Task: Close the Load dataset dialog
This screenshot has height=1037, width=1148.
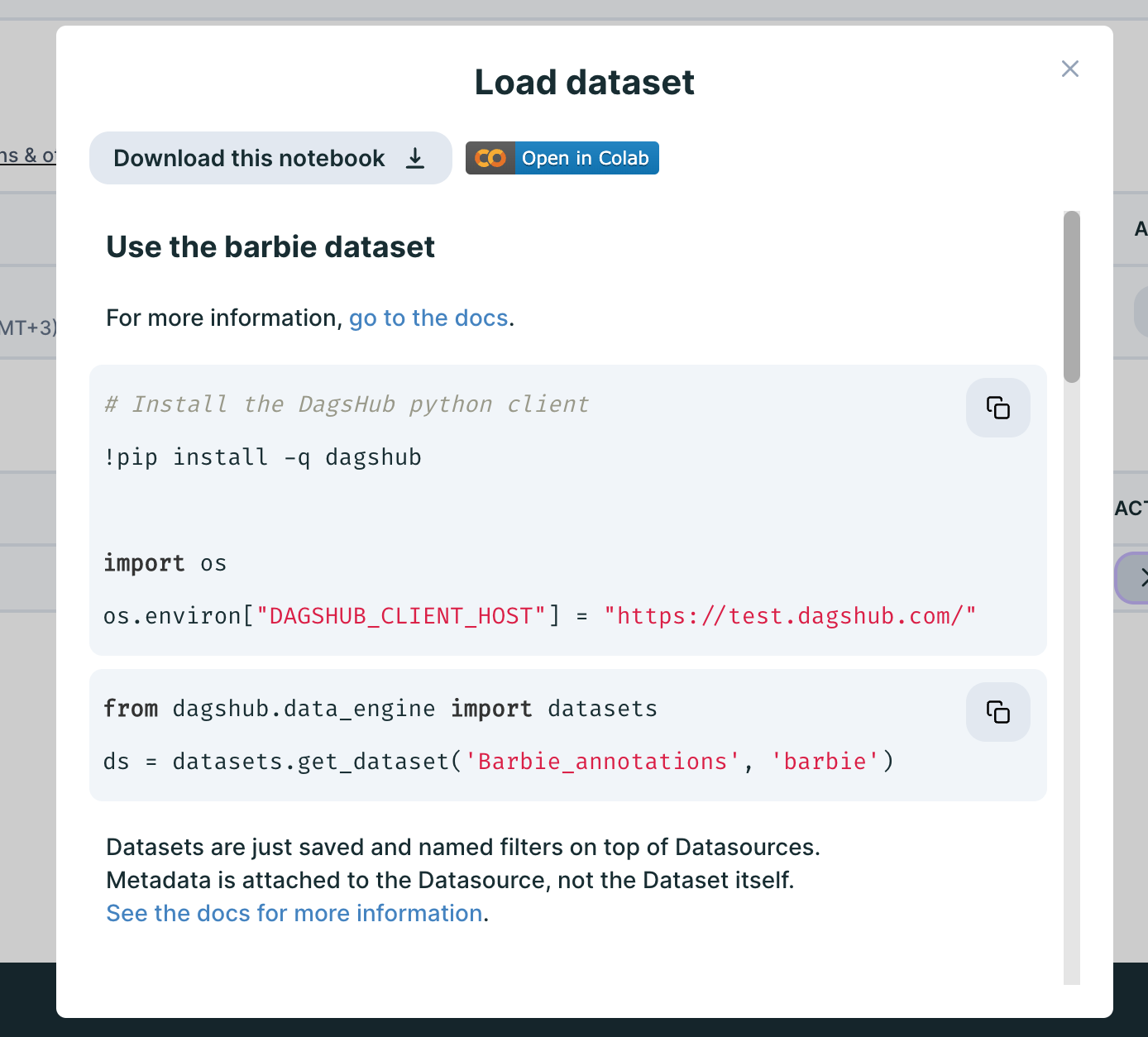Action: click(1069, 69)
